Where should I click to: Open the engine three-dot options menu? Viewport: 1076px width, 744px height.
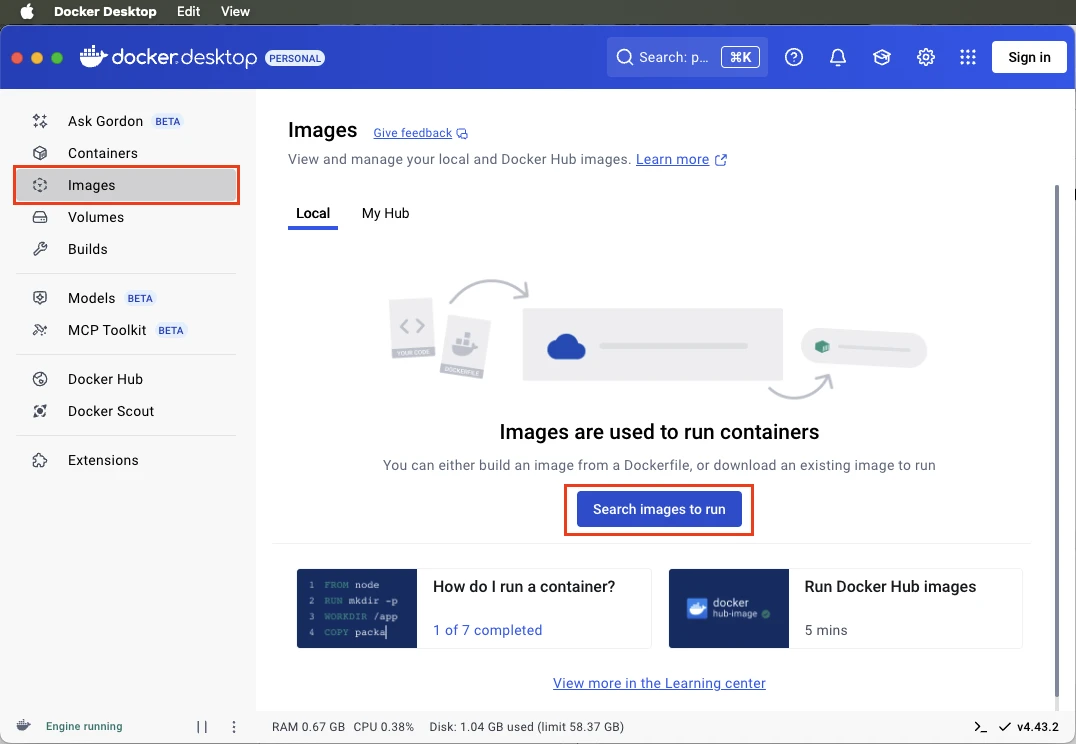click(x=234, y=726)
